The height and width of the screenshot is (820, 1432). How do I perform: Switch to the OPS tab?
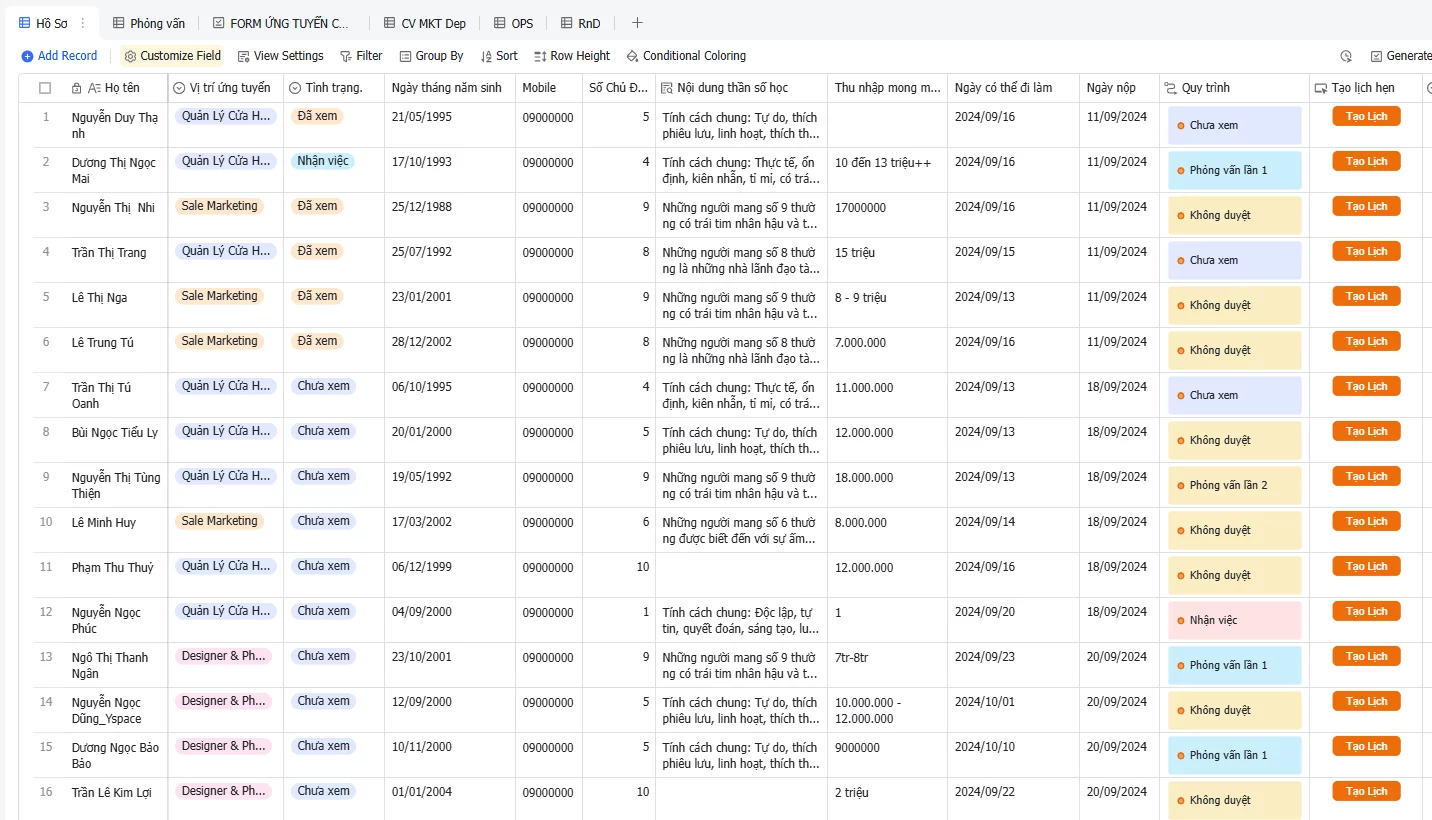click(514, 23)
